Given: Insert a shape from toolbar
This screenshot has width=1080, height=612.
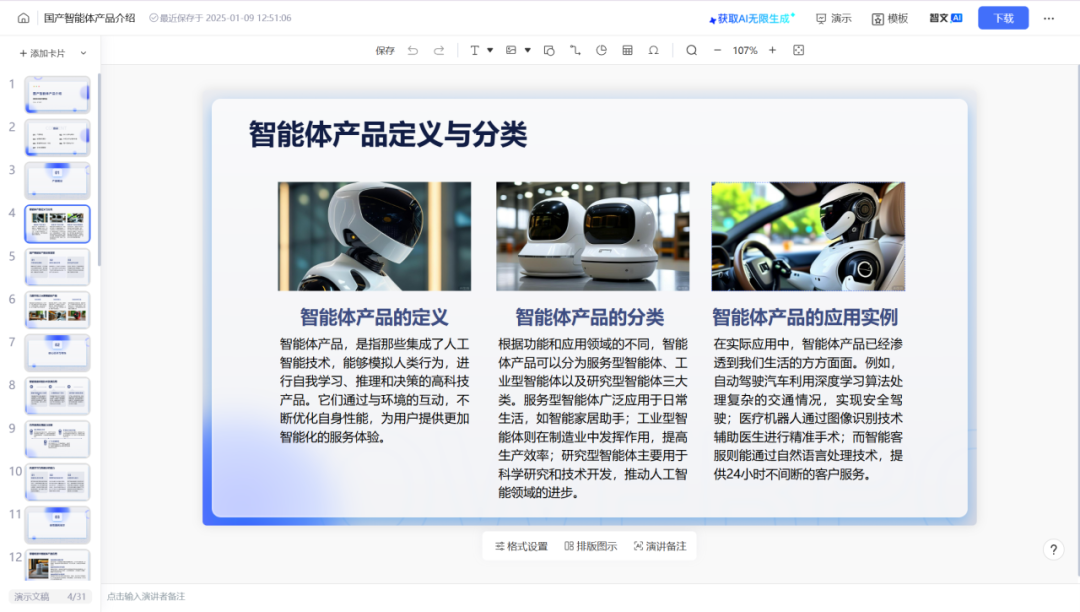Looking at the screenshot, I should click(x=549, y=50).
